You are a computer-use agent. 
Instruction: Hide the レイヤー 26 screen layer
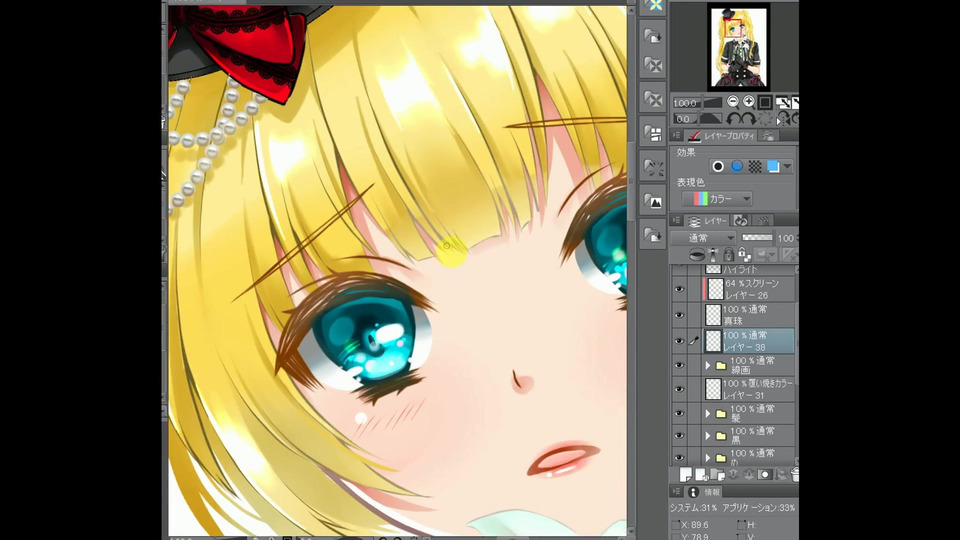(x=679, y=289)
